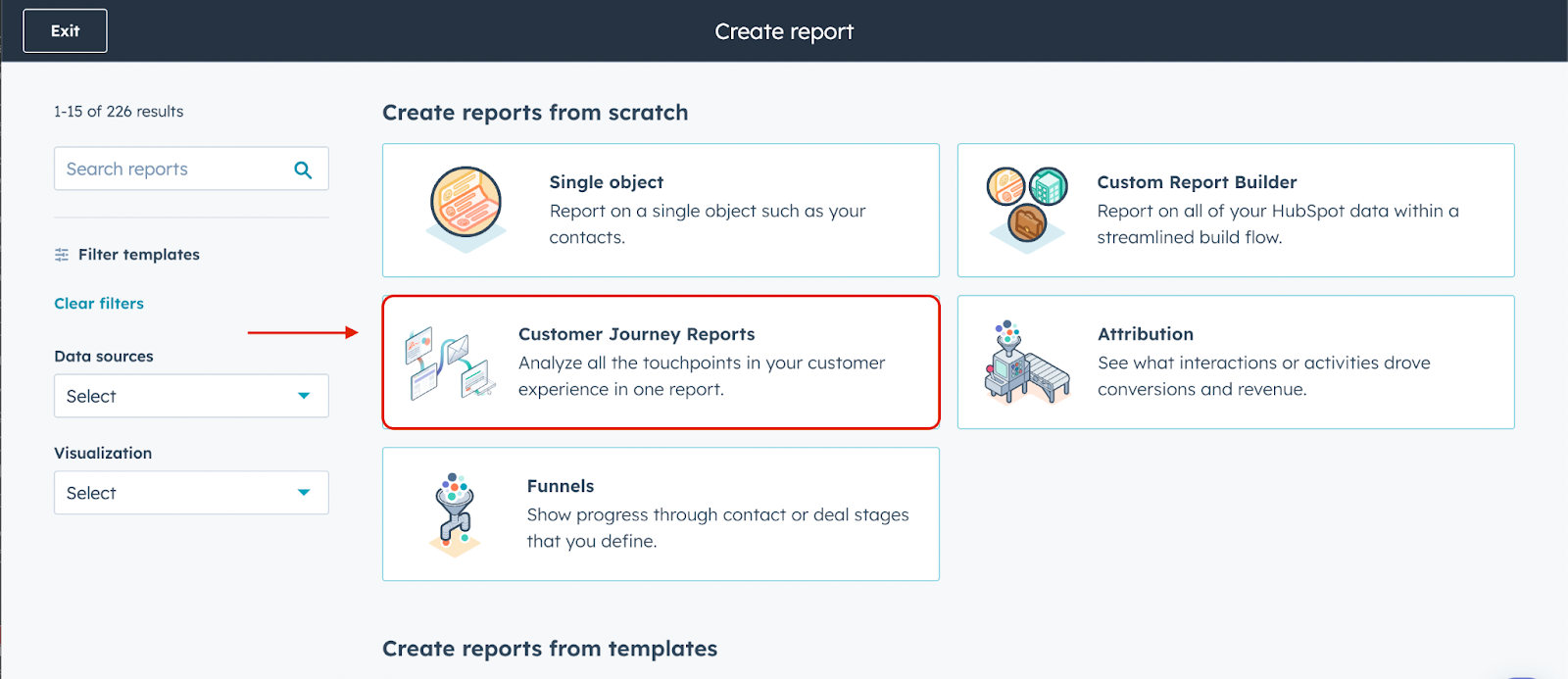Expand the Data sources chevron arrow

[x=304, y=396]
